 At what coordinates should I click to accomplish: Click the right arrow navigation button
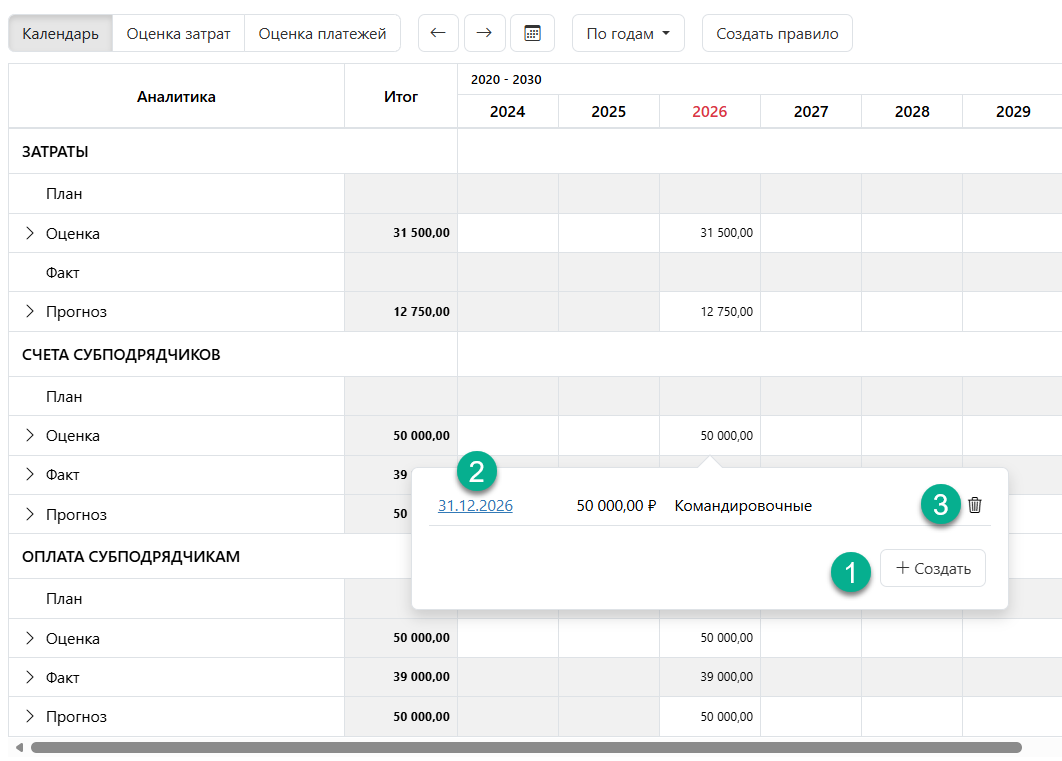coord(484,33)
